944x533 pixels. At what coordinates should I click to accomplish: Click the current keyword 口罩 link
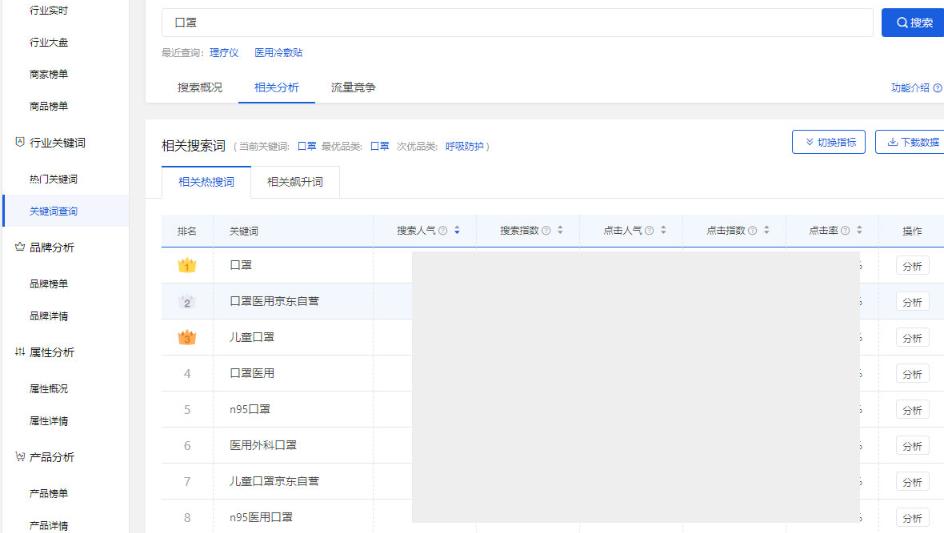pyautogui.click(x=307, y=146)
